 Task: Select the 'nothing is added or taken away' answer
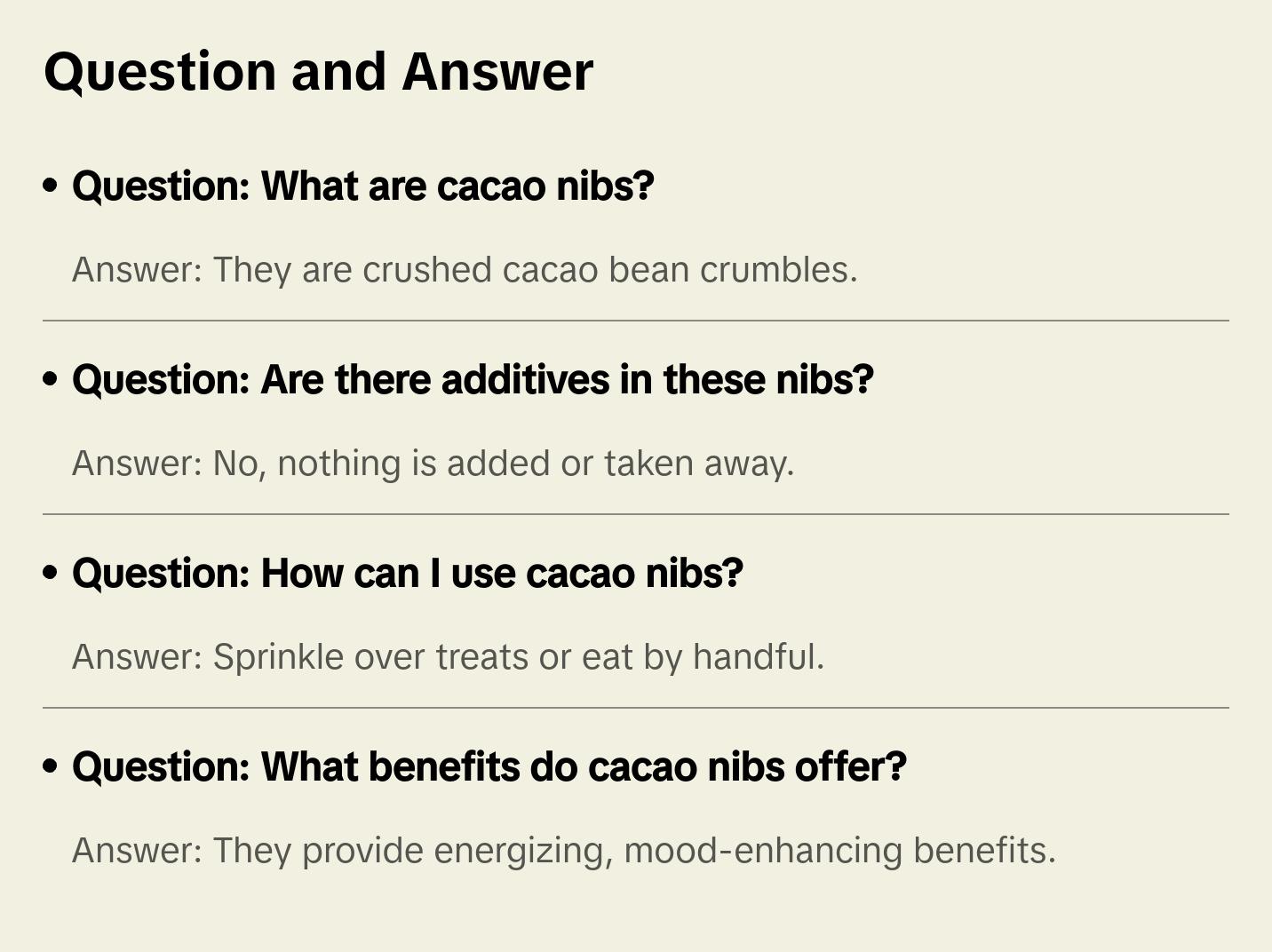point(433,464)
